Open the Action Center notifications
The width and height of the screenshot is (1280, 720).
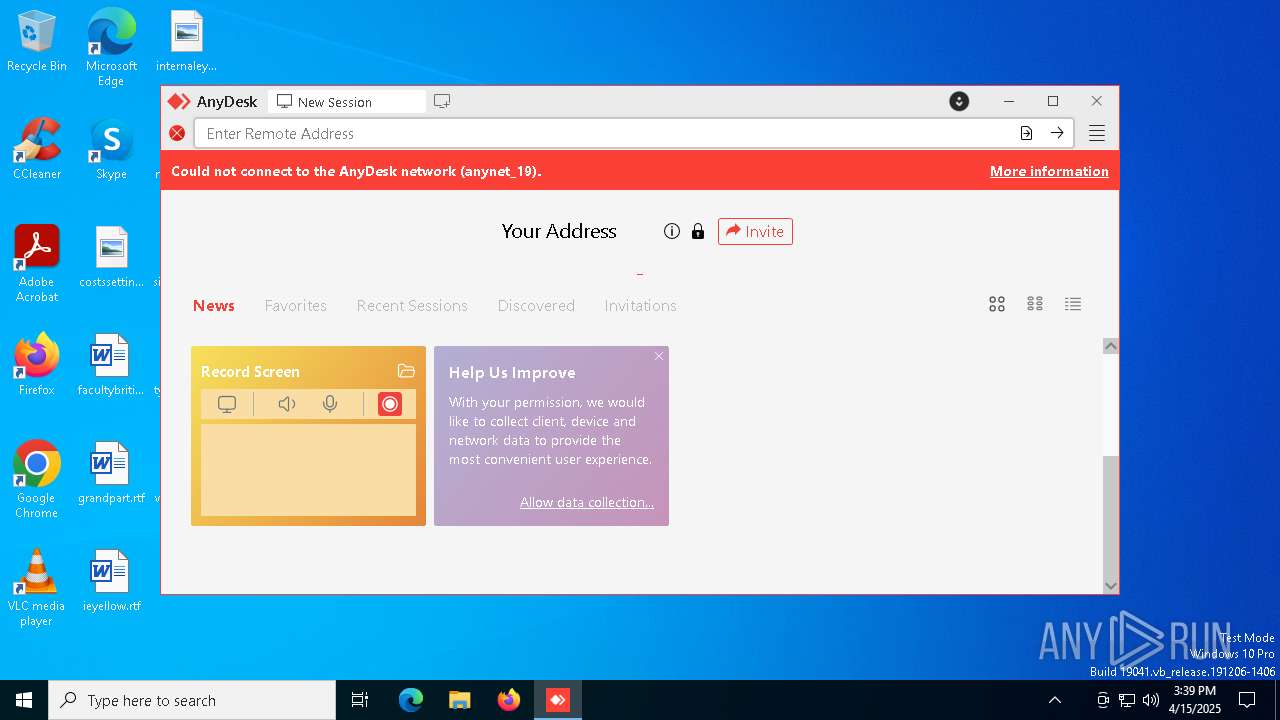(1247, 700)
